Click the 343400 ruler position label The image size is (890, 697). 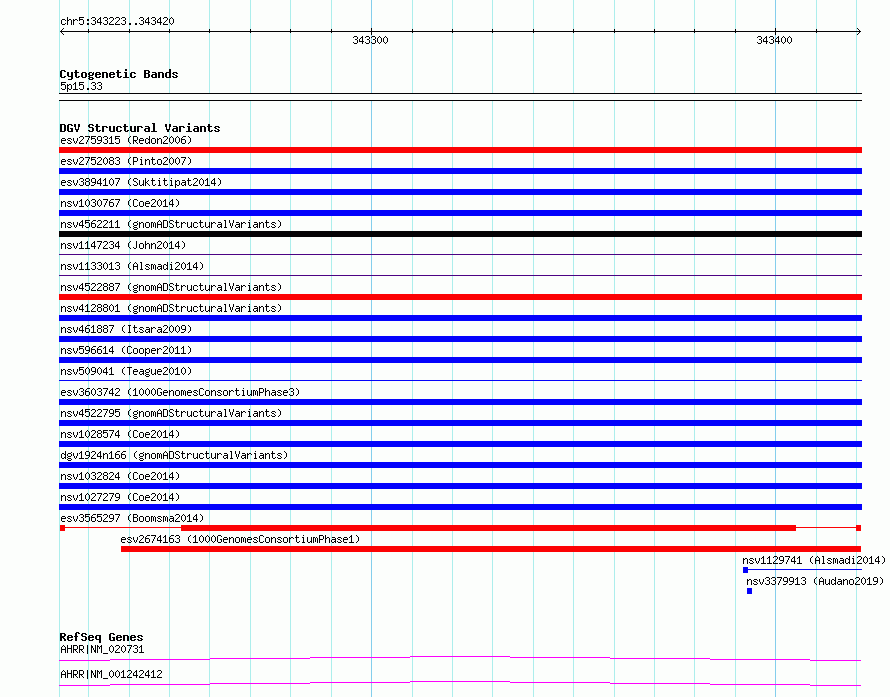pyautogui.click(x=774, y=40)
